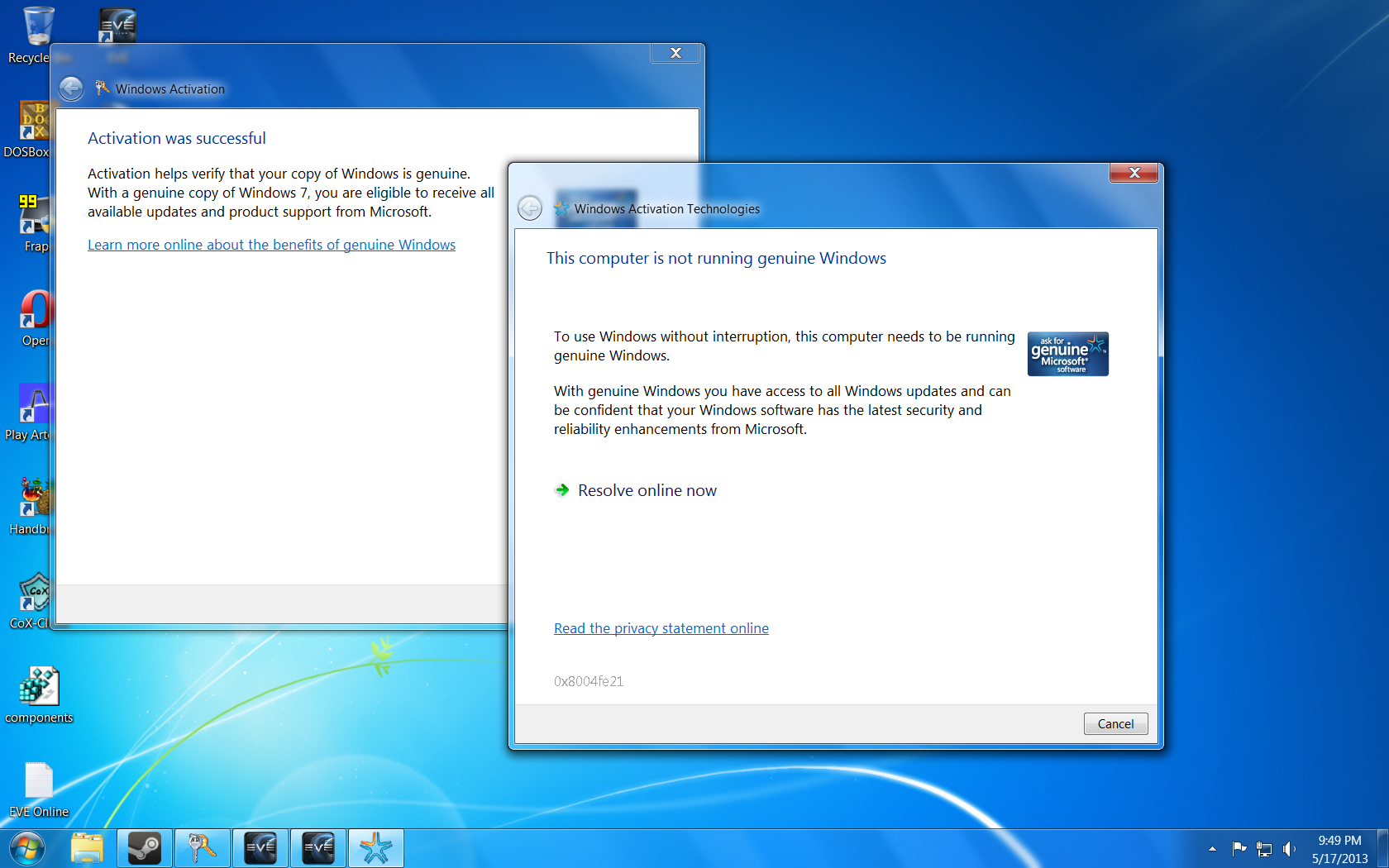Image resolution: width=1389 pixels, height=868 pixels.
Task: Select the genuine star taskbar button
Action: pos(376,848)
